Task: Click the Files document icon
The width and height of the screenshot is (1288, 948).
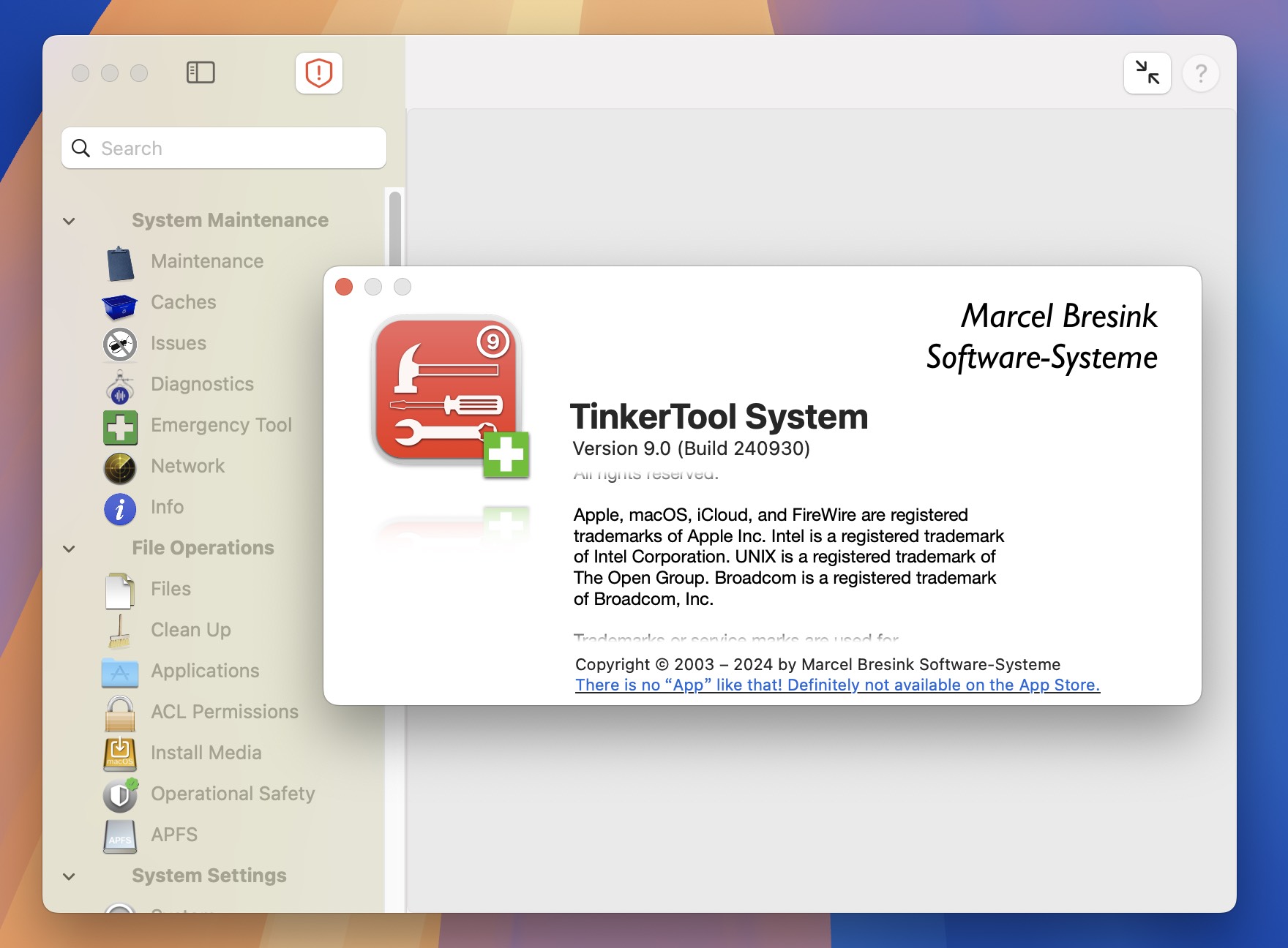Action: 120,590
